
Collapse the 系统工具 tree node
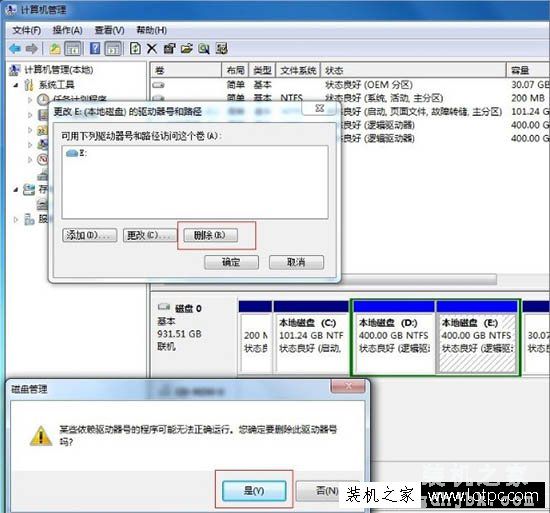pos(16,85)
